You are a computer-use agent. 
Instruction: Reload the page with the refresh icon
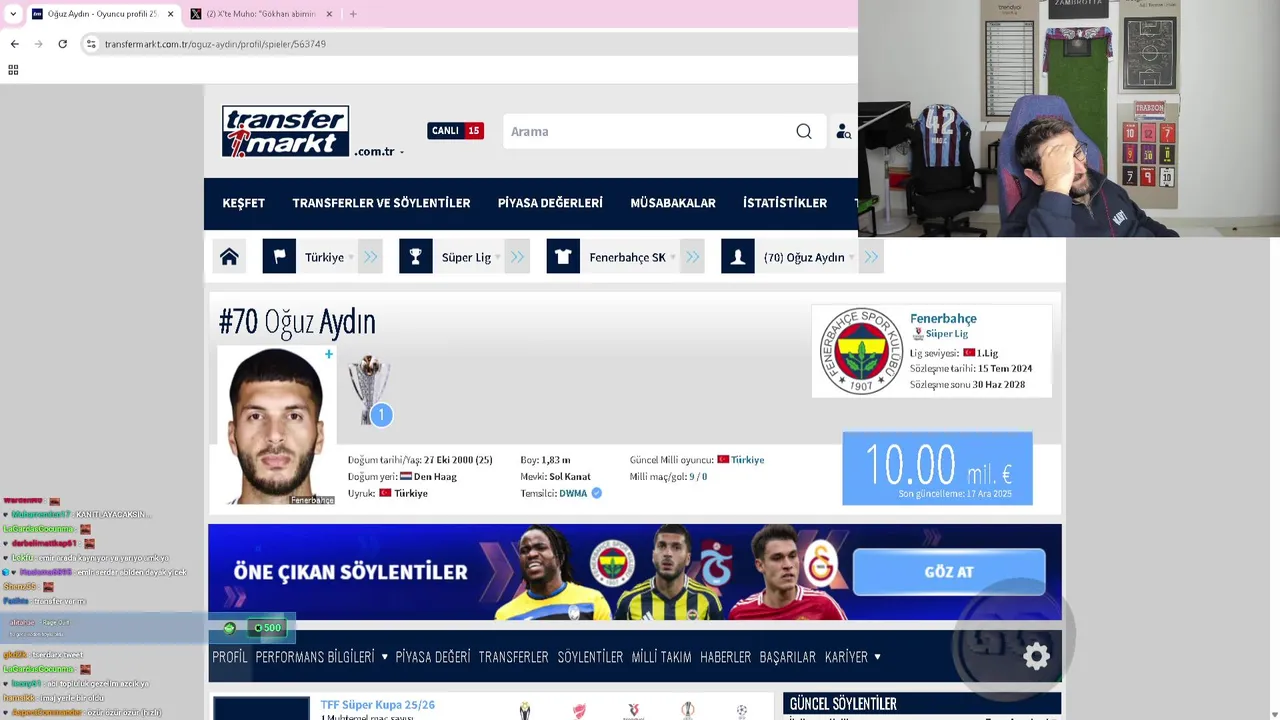point(62,44)
